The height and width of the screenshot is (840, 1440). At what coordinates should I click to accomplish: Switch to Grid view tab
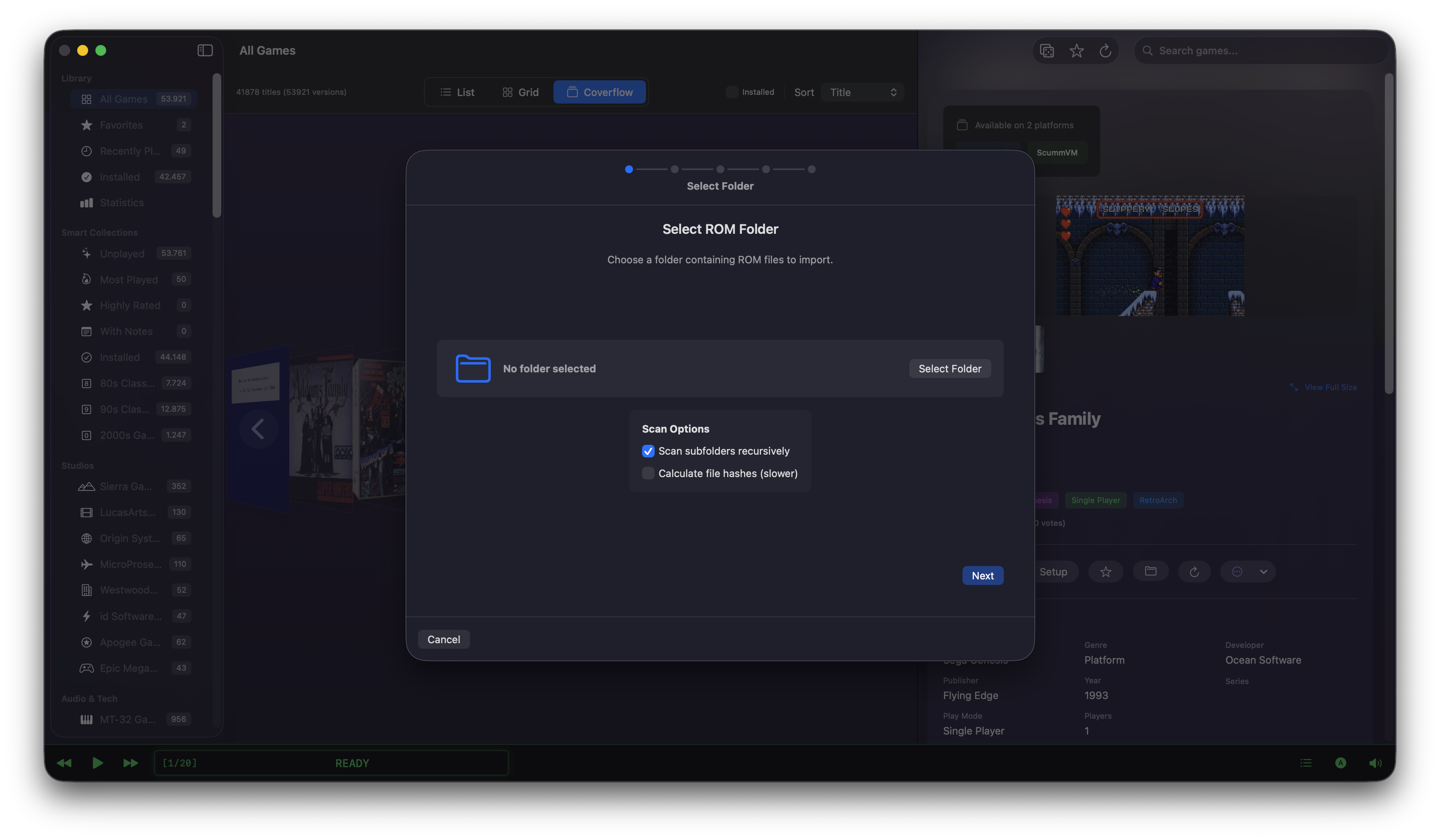(520, 92)
